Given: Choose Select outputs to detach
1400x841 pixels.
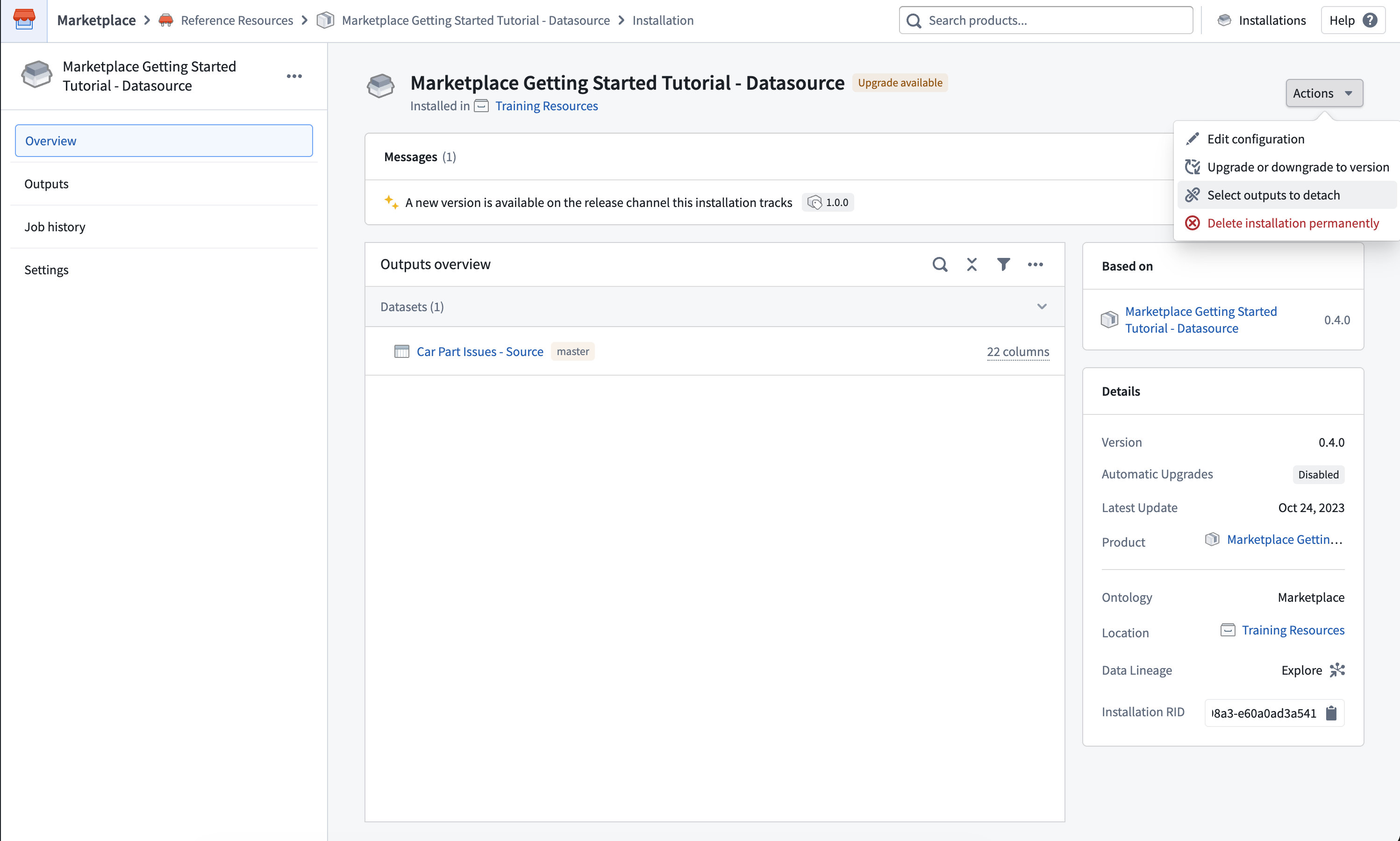Looking at the screenshot, I should tap(1286, 195).
